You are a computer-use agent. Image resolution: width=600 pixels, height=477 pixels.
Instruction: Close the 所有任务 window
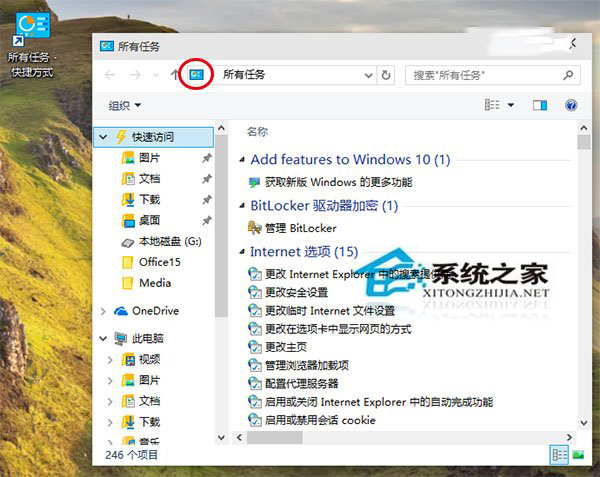572,44
